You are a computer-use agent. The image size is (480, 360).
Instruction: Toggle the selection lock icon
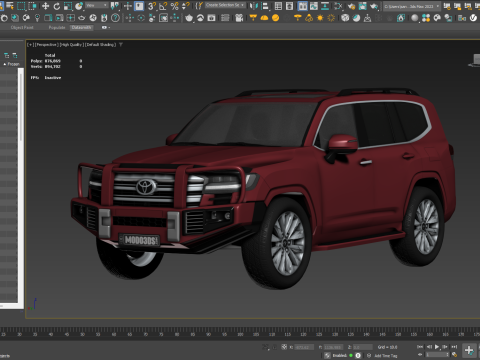click(274, 347)
